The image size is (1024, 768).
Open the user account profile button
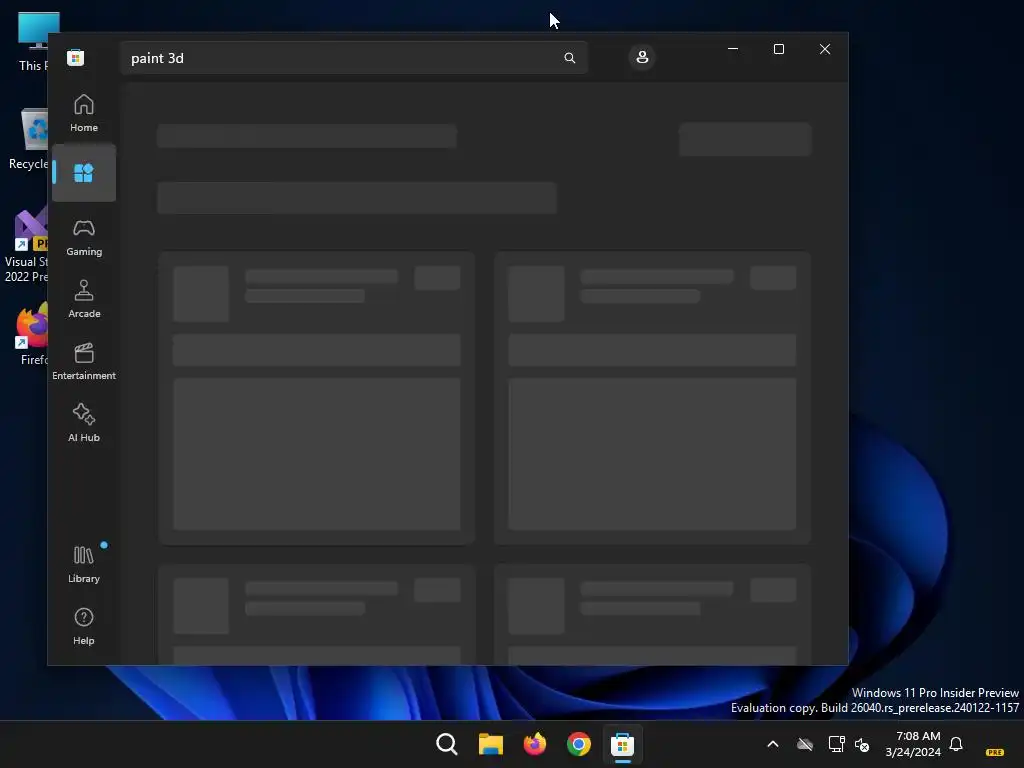coord(642,57)
